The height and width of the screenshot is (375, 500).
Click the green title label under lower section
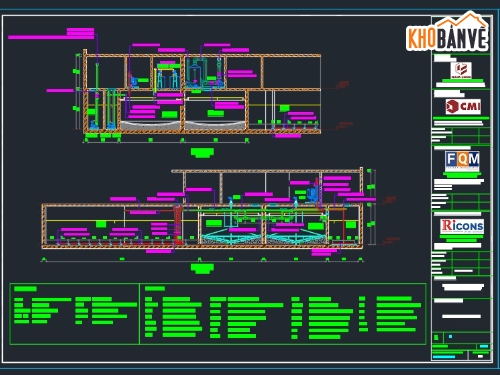(x=202, y=268)
